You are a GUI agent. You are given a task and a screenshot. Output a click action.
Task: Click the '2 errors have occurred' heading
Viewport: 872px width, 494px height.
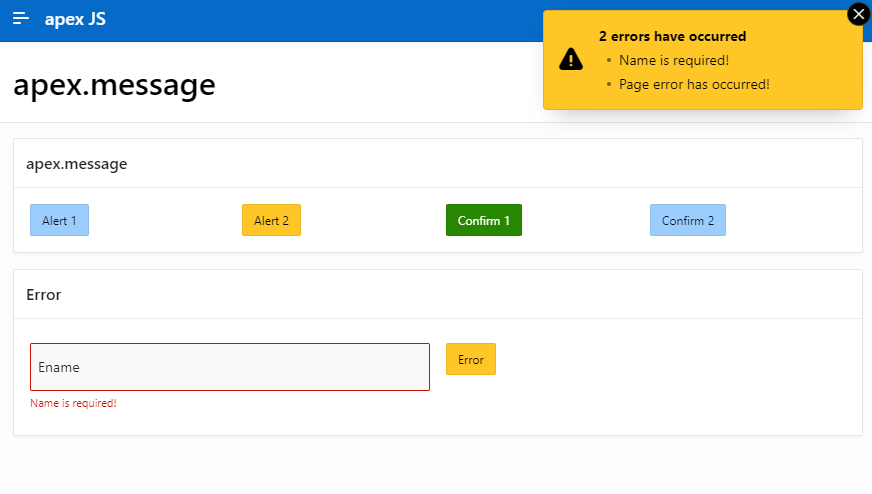tap(672, 36)
